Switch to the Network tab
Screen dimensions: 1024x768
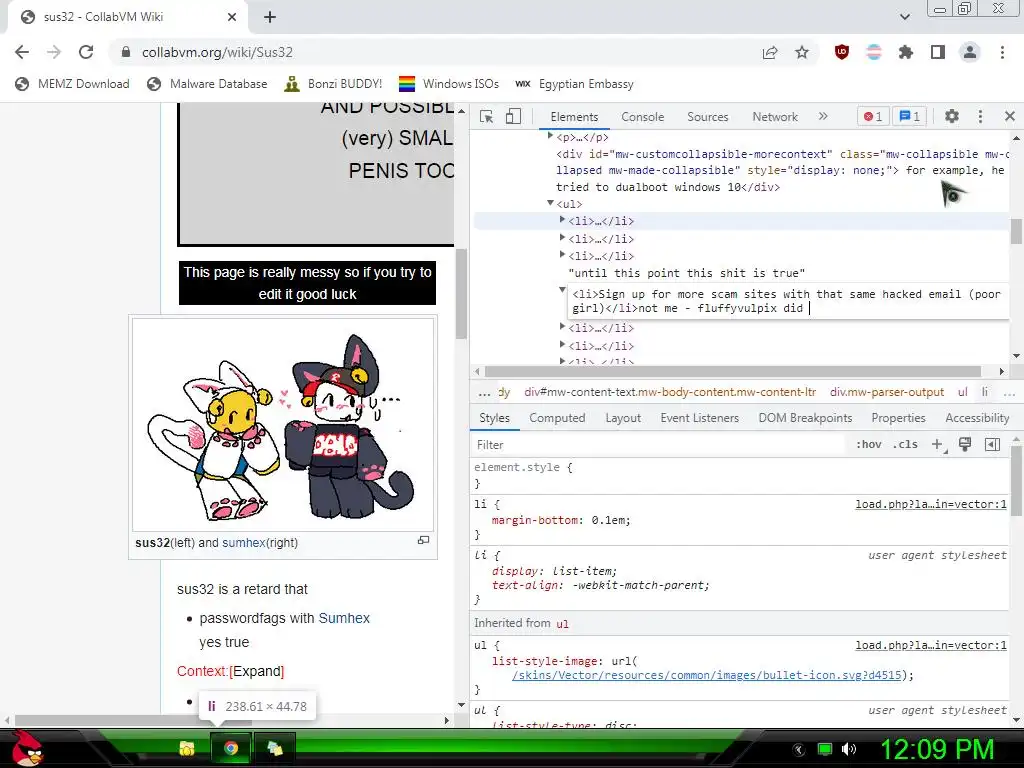click(775, 117)
